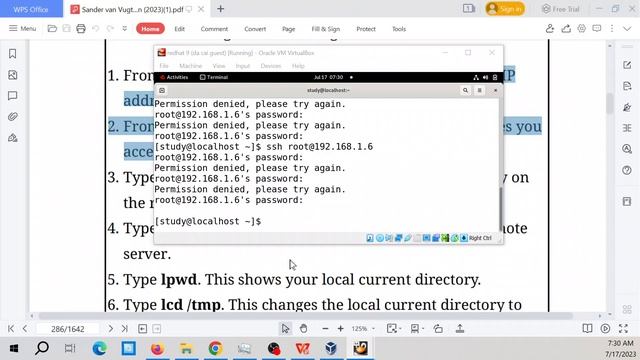Image resolution: width=640 pixels, height=360 pixels.
Task: Open Windows taskbar Search
Action: pyautogui.click(x=42, y=349)
